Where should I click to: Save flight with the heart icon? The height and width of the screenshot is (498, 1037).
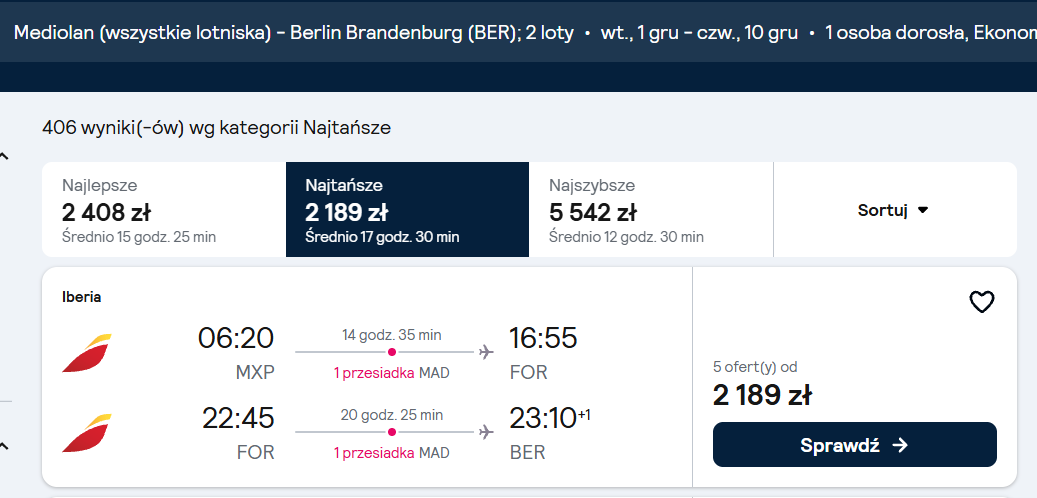pyautogui.click(x=981, y=302)
